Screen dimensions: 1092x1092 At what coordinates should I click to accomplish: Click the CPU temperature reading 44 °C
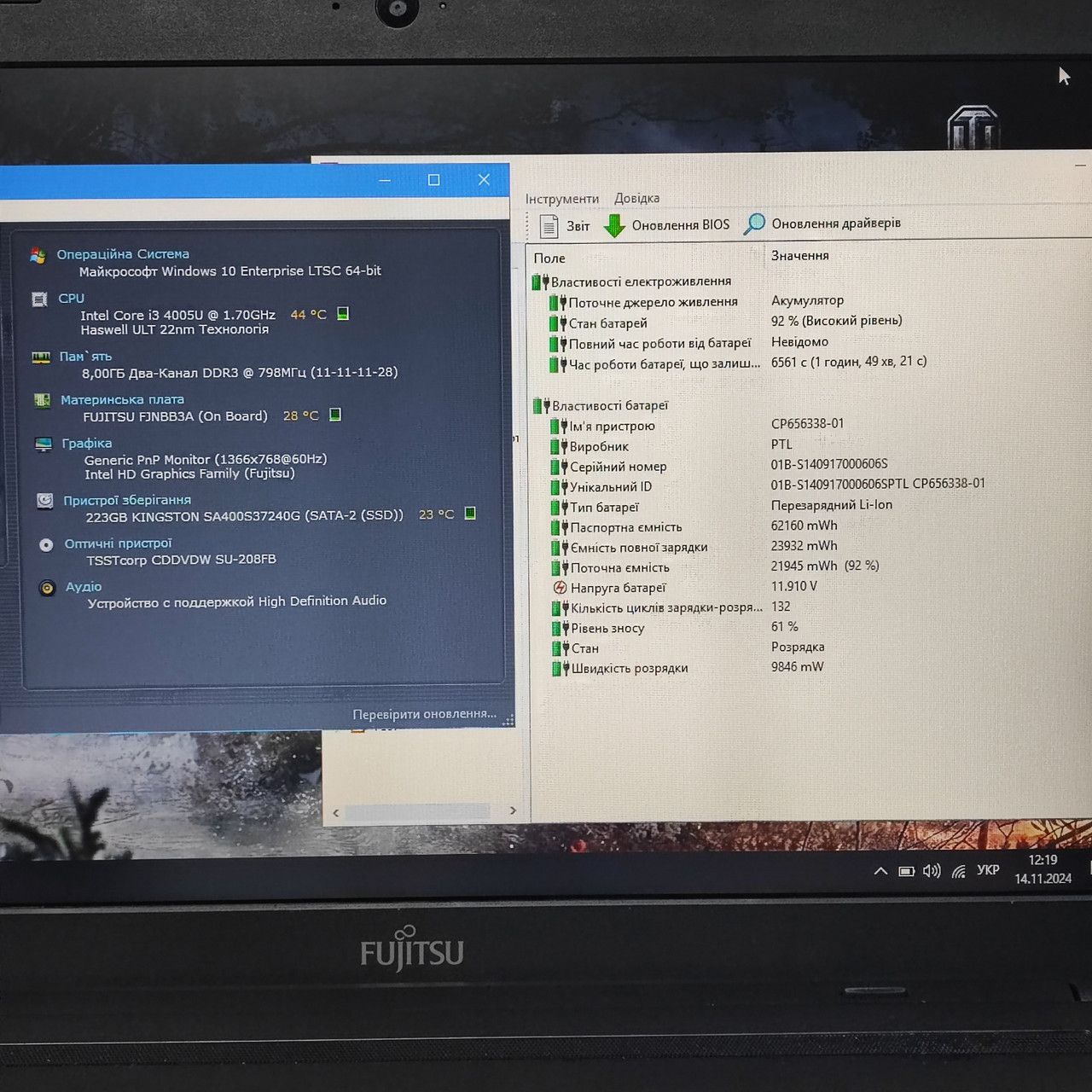309,315
